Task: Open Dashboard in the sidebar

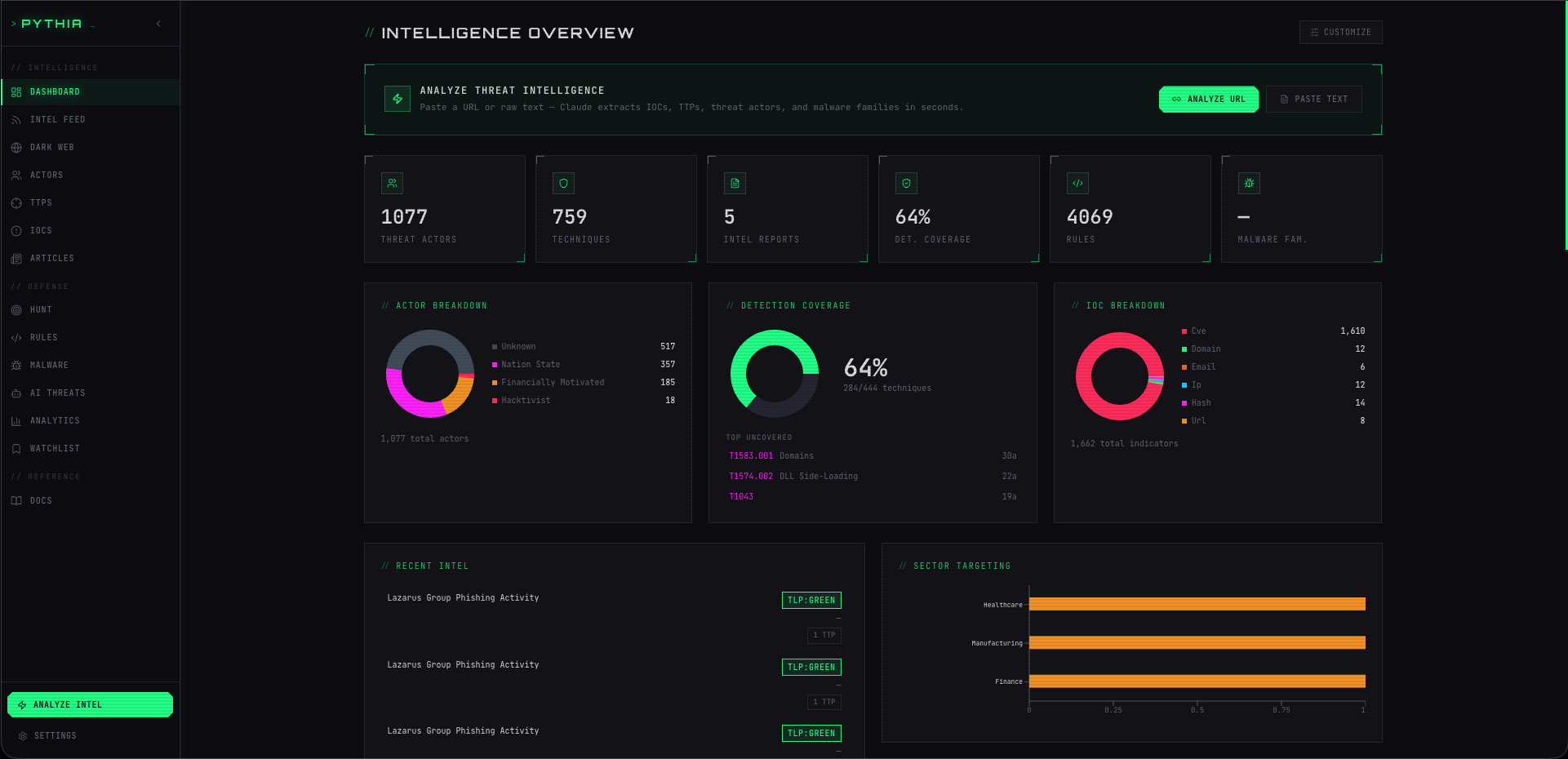Action: tap(91, 92)
